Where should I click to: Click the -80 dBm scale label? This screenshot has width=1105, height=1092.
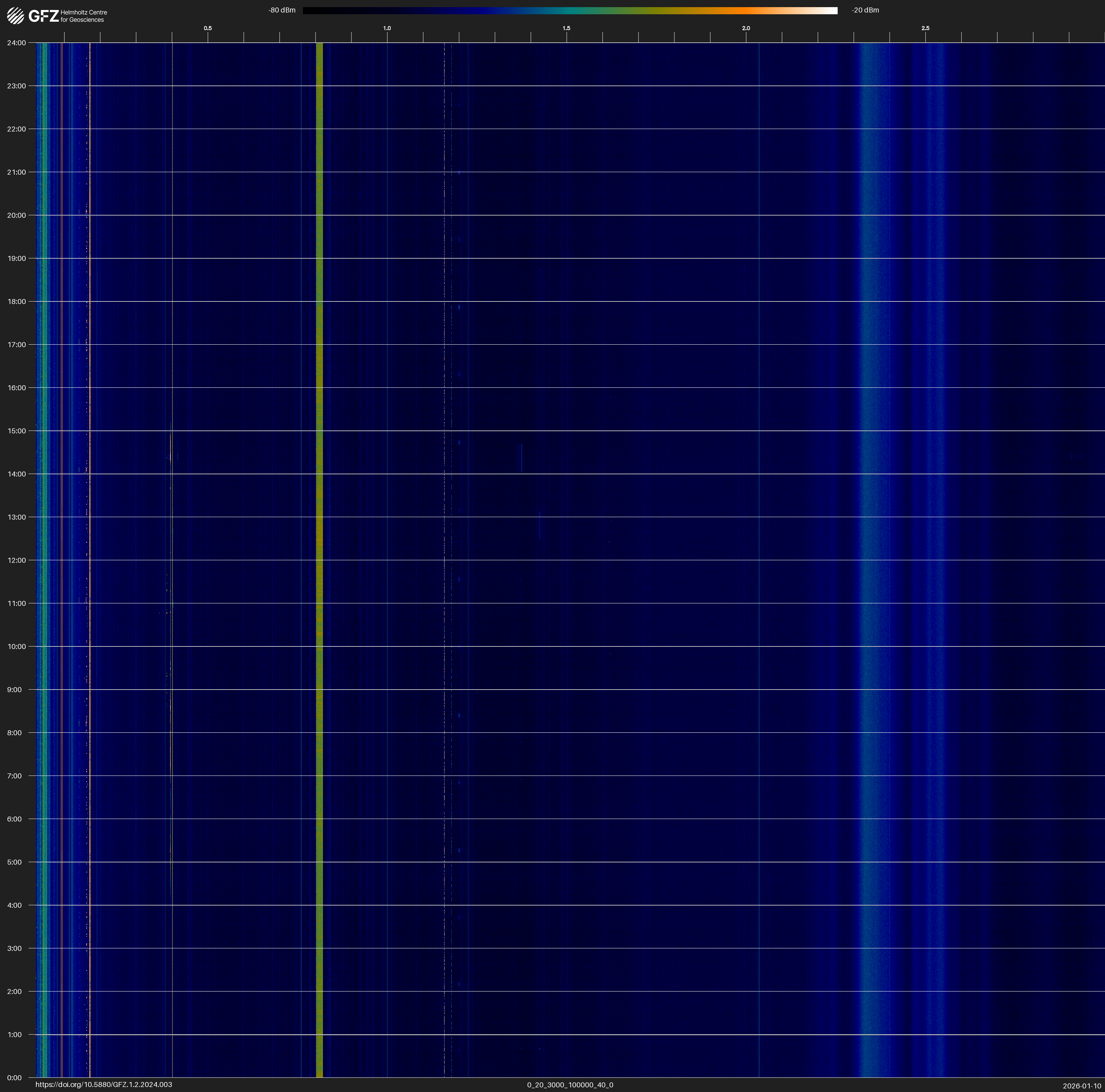pos(282,10)
